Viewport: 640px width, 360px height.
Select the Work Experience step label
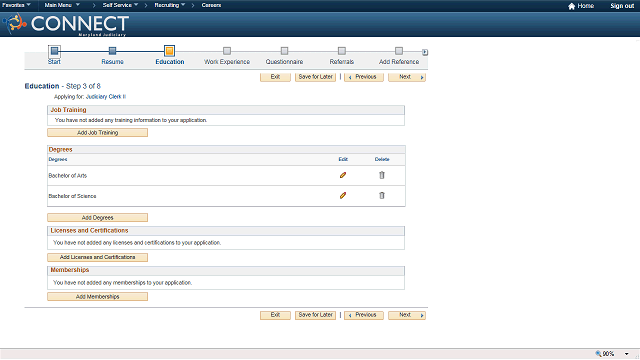[x=227, y=62]
